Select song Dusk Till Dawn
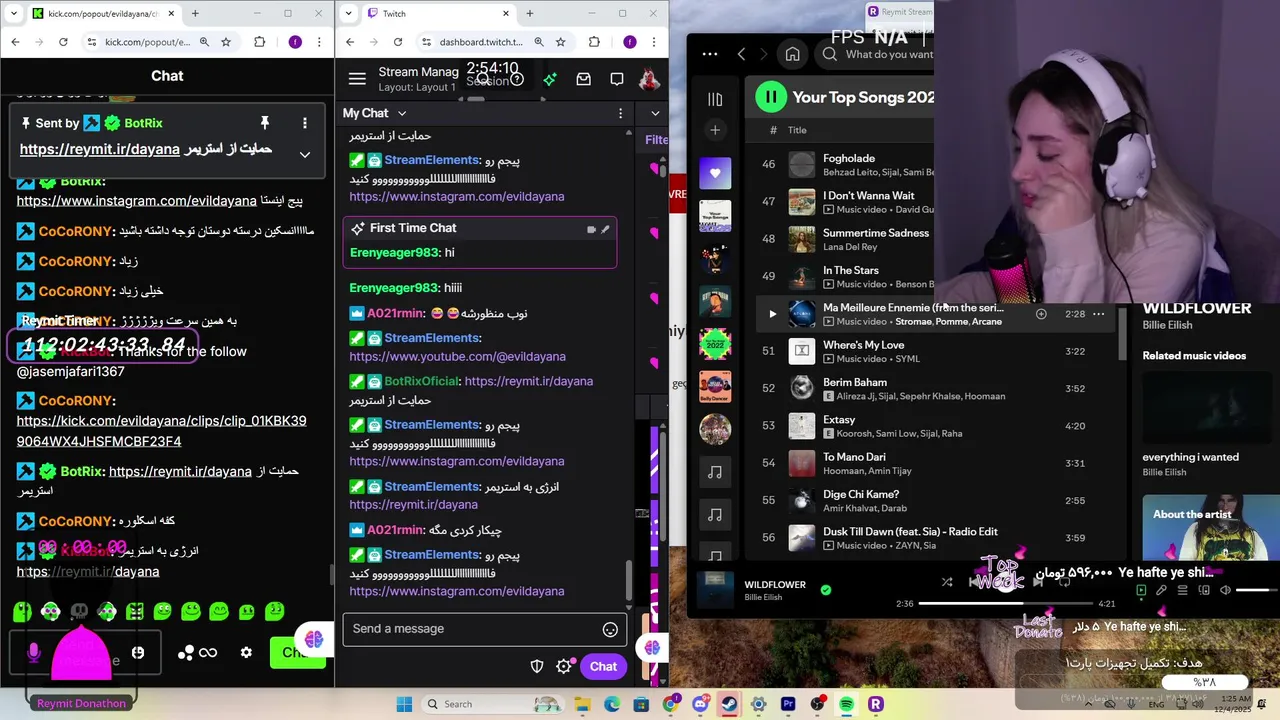The height and width of the screenshot is (720, 1280). 912,532
